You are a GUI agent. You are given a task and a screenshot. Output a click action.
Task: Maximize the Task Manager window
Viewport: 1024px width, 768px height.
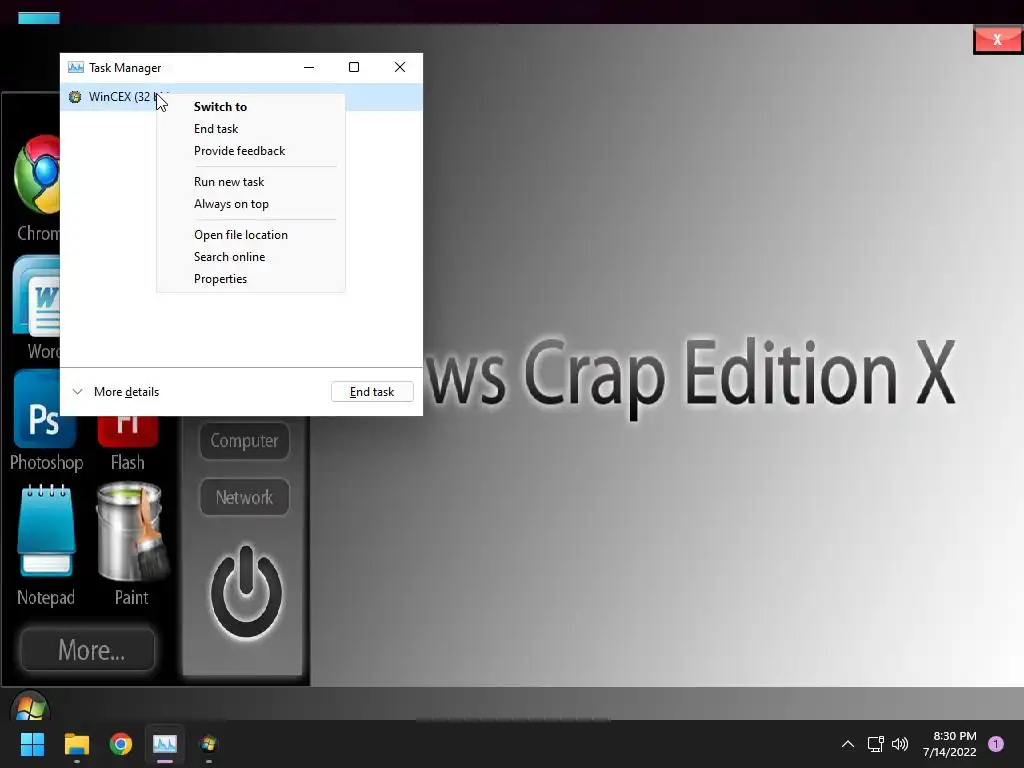[354, 67]
